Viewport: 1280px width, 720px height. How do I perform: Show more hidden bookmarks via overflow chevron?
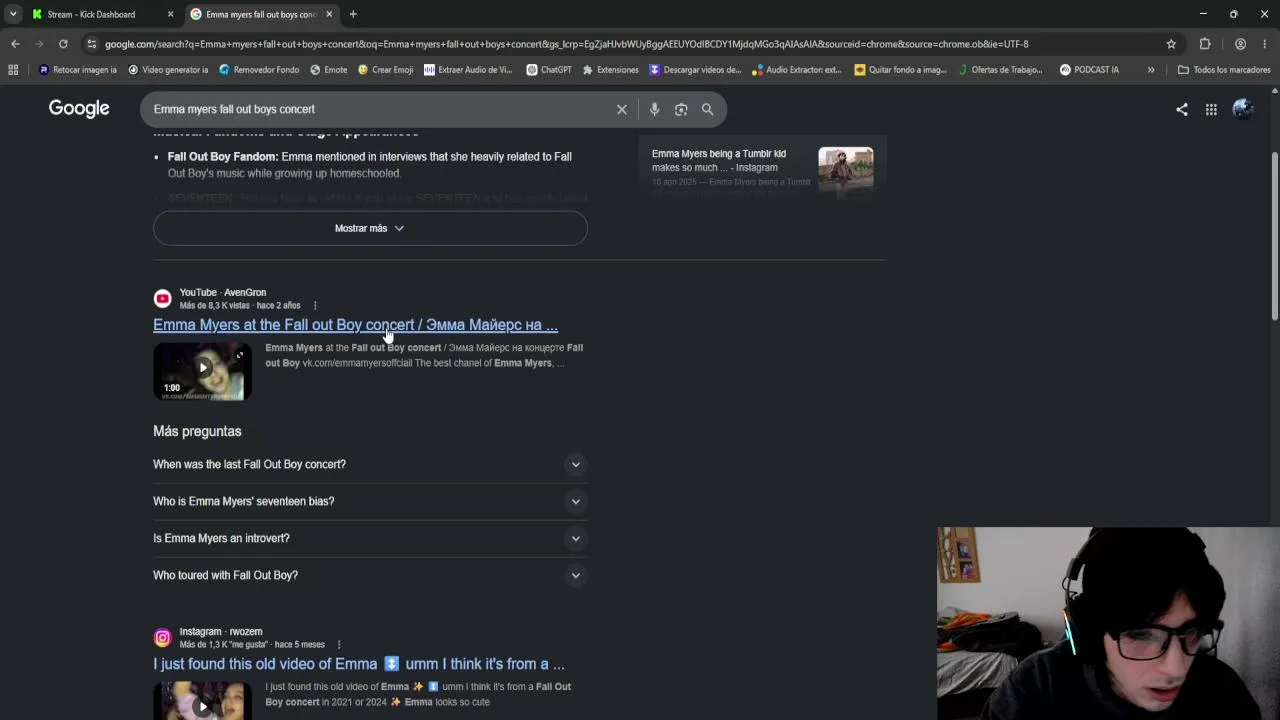[1151, 70]
